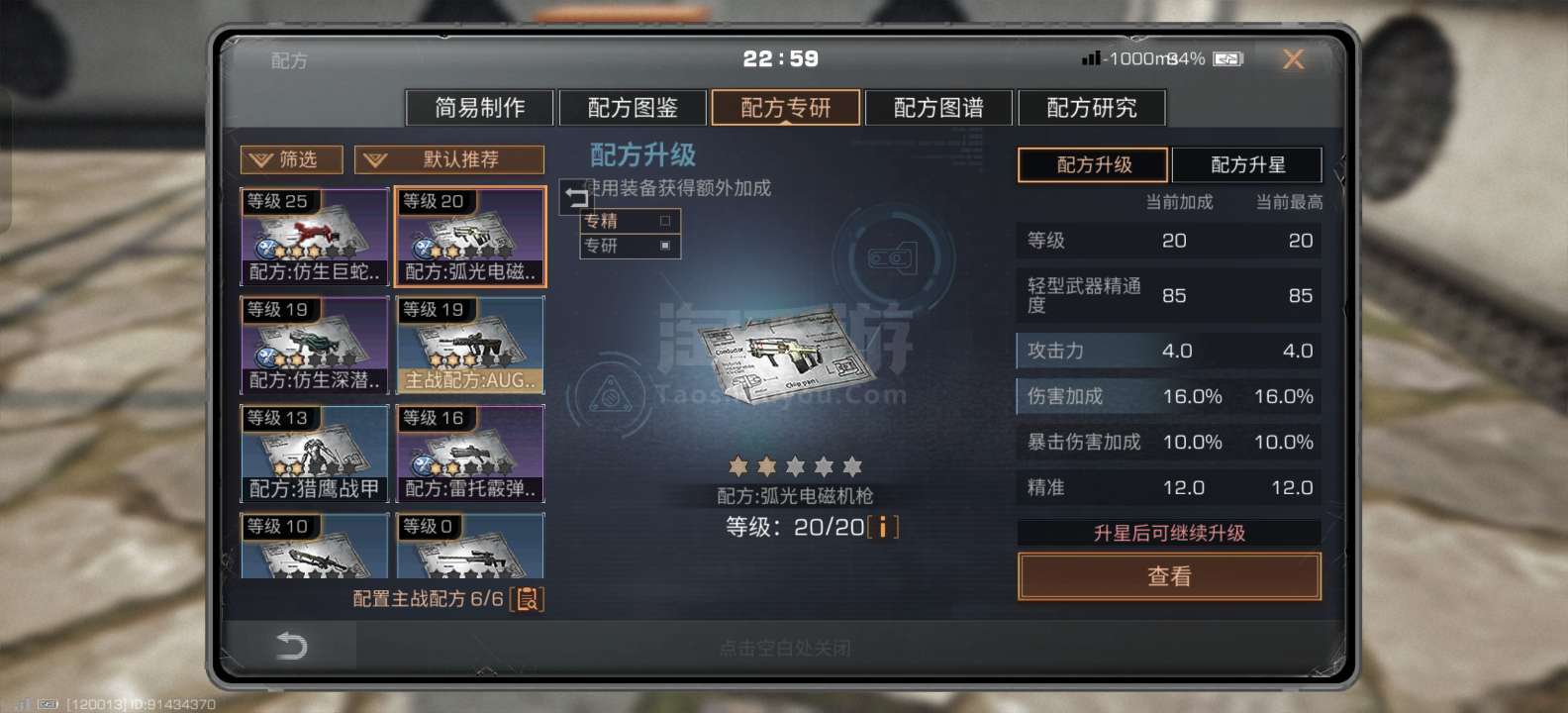
Task: Check the 专精 checkbox
Action: pyautogui.click(x=665, y=221)
